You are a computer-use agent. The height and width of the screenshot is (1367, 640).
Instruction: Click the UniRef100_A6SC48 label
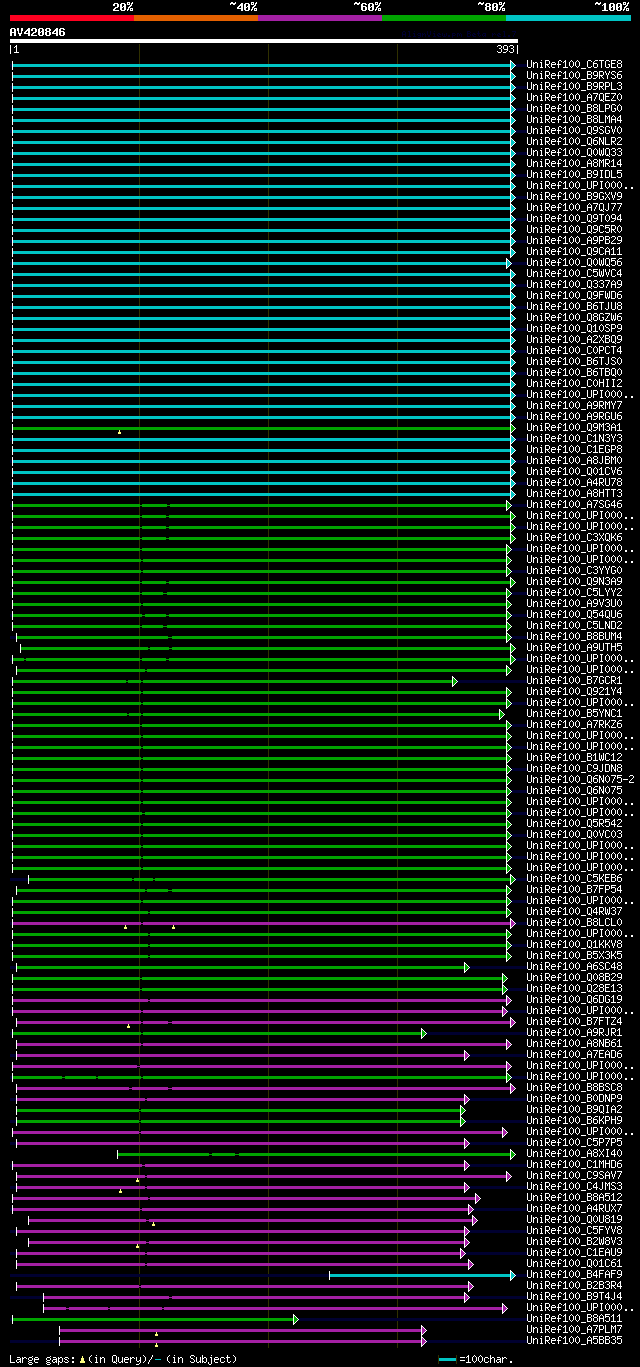[574, 966]
